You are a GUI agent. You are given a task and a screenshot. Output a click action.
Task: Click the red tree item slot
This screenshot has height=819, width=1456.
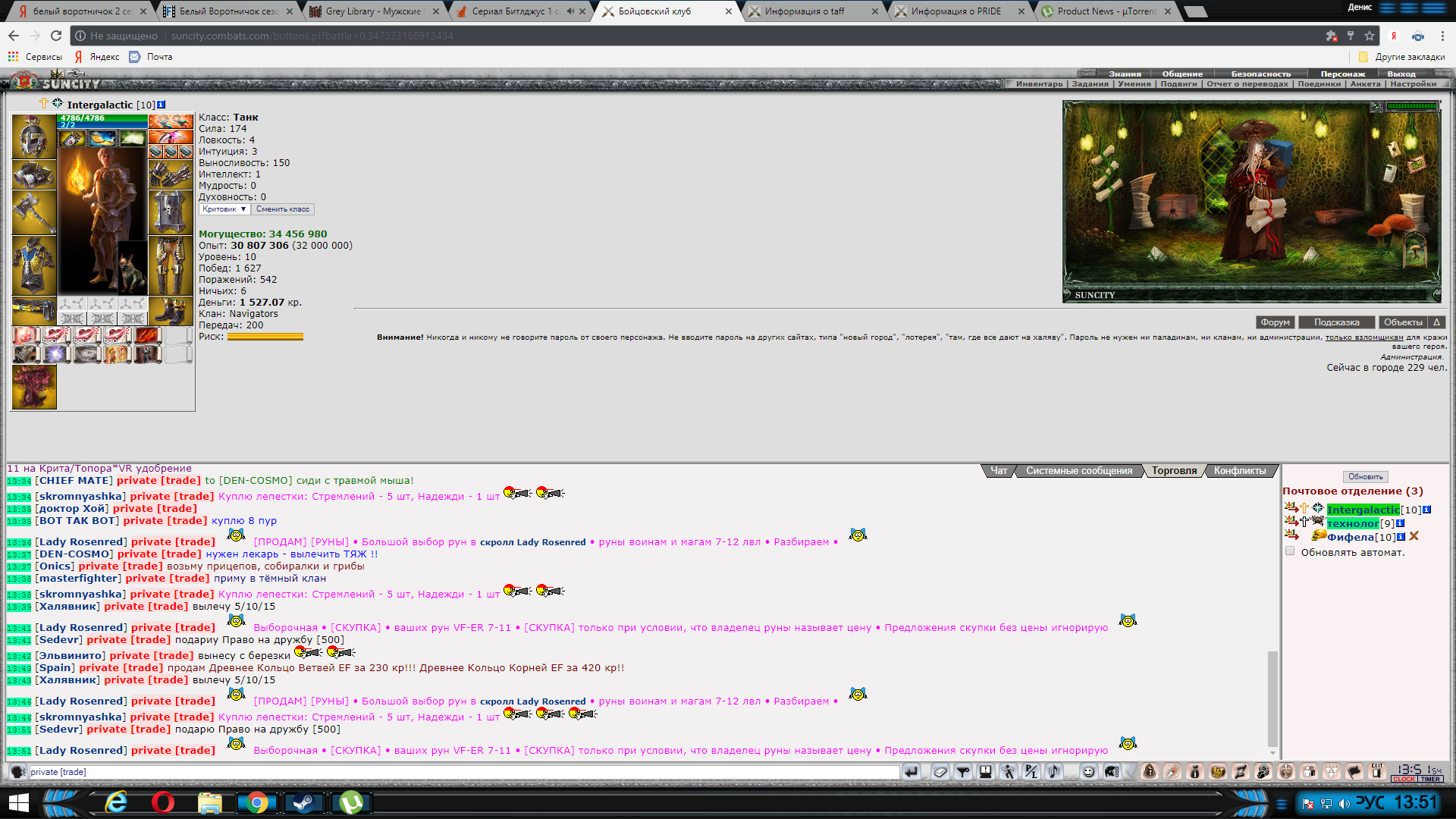coord(34,387)
